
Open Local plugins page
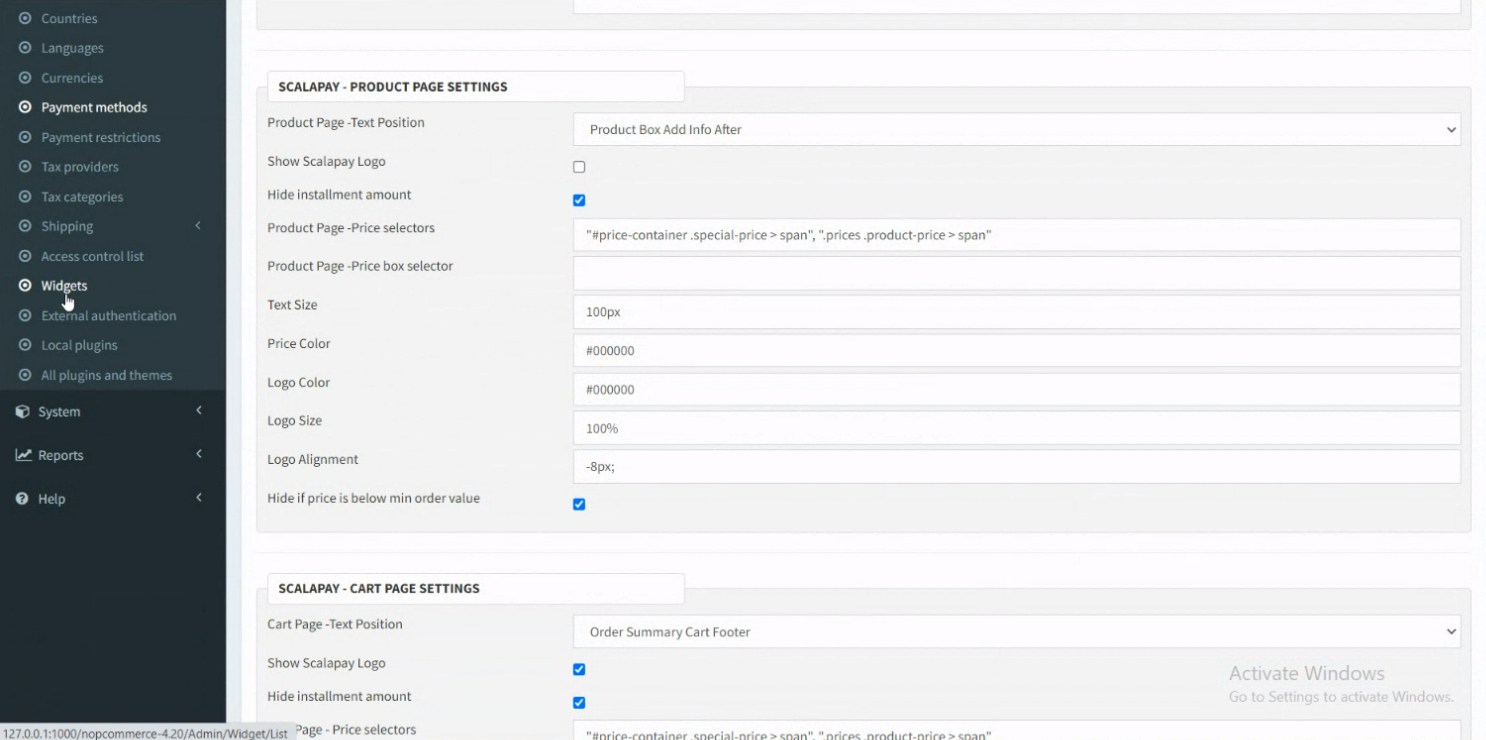coord(79,345)
